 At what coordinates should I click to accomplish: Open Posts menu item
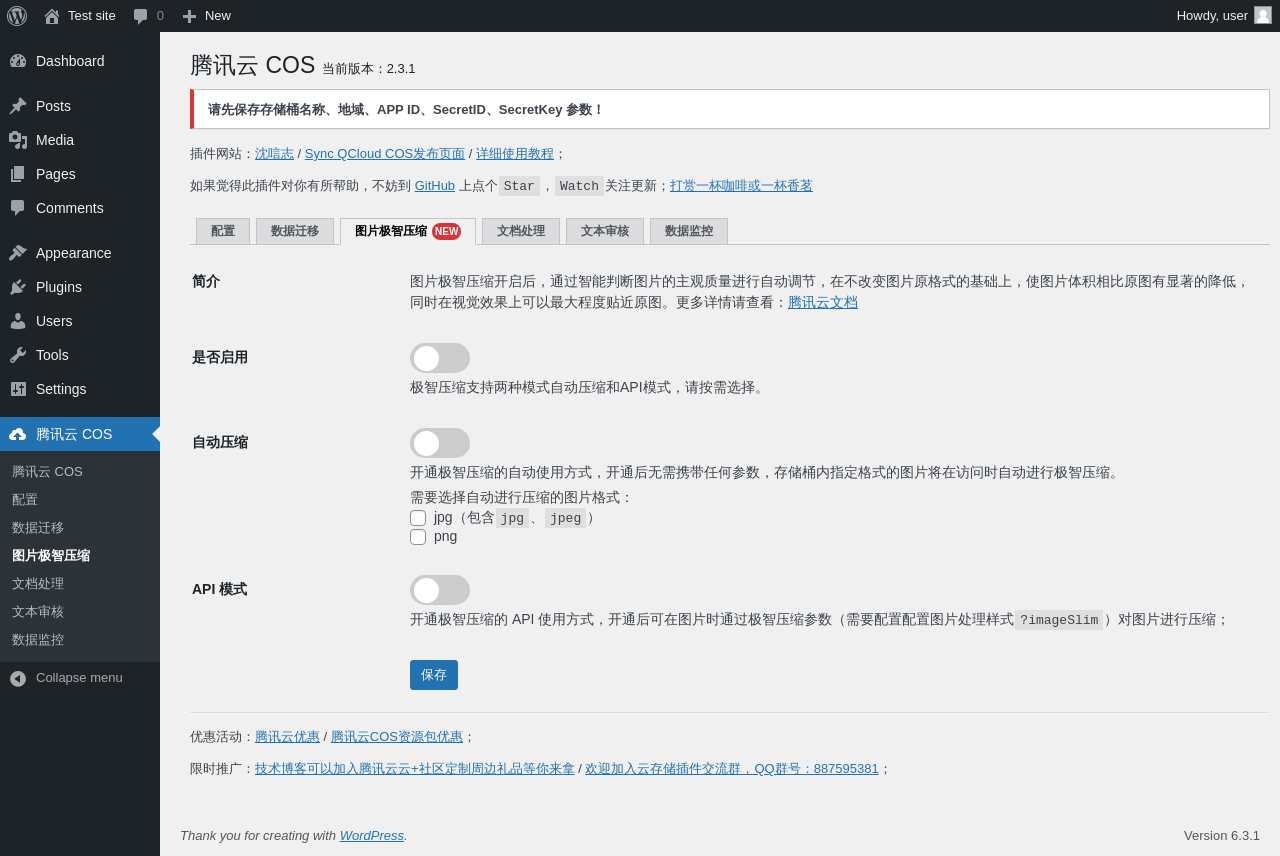coord(80,106)
